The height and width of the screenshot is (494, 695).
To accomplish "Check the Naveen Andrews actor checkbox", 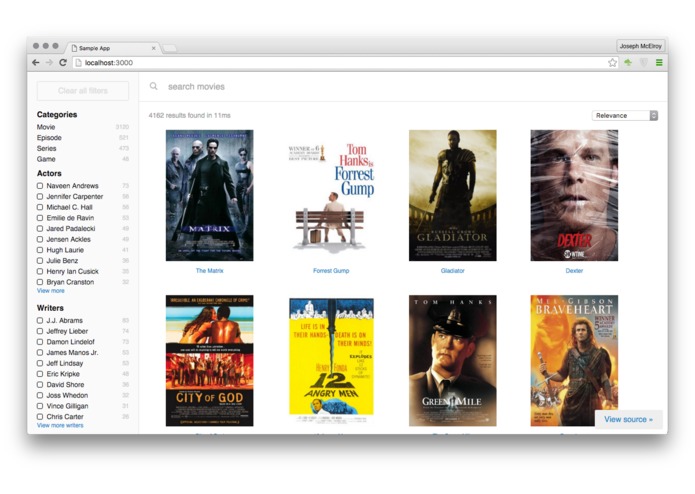I will [x=40, y=186].
